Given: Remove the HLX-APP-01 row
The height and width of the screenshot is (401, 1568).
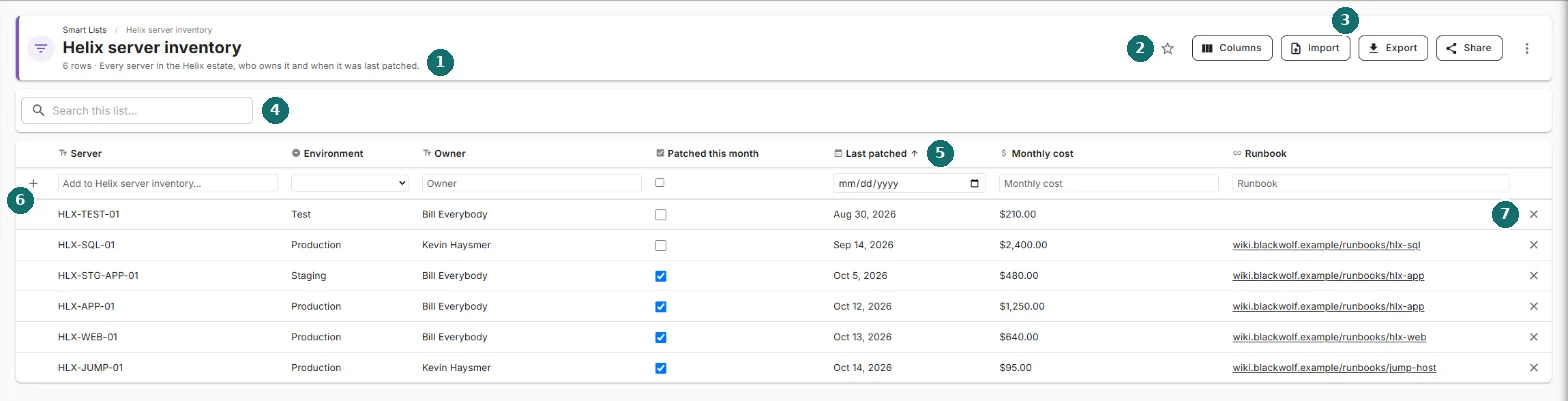Looking at the screenshot, I should [x=1533, y=306].
